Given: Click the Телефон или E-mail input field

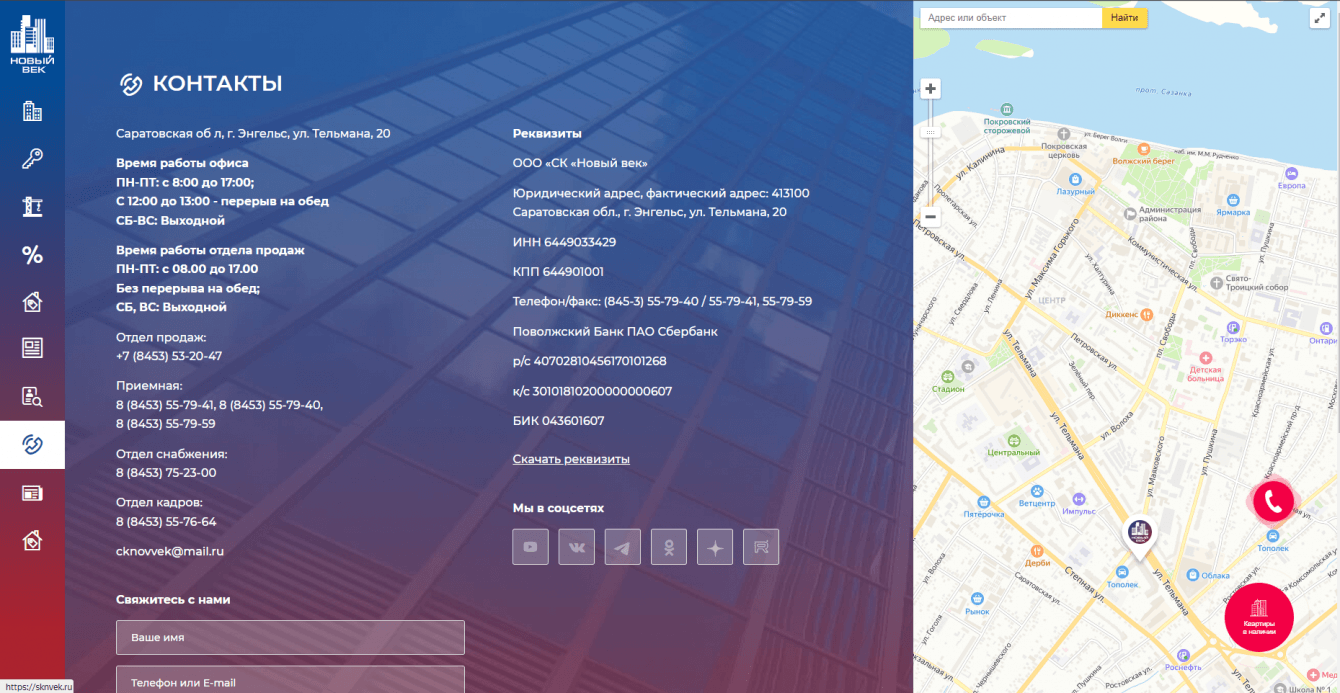Looking at the screenshot, I should (290, 680).
